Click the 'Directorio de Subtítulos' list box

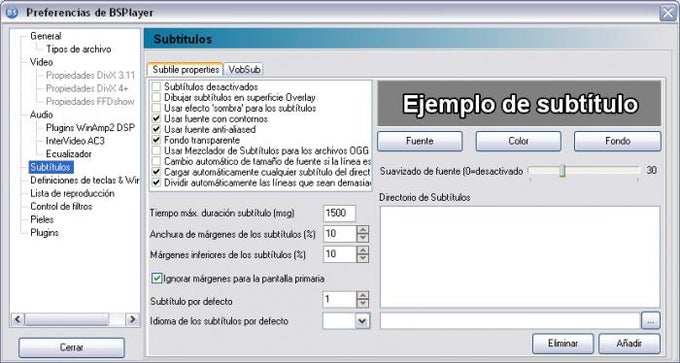(520, 257)
